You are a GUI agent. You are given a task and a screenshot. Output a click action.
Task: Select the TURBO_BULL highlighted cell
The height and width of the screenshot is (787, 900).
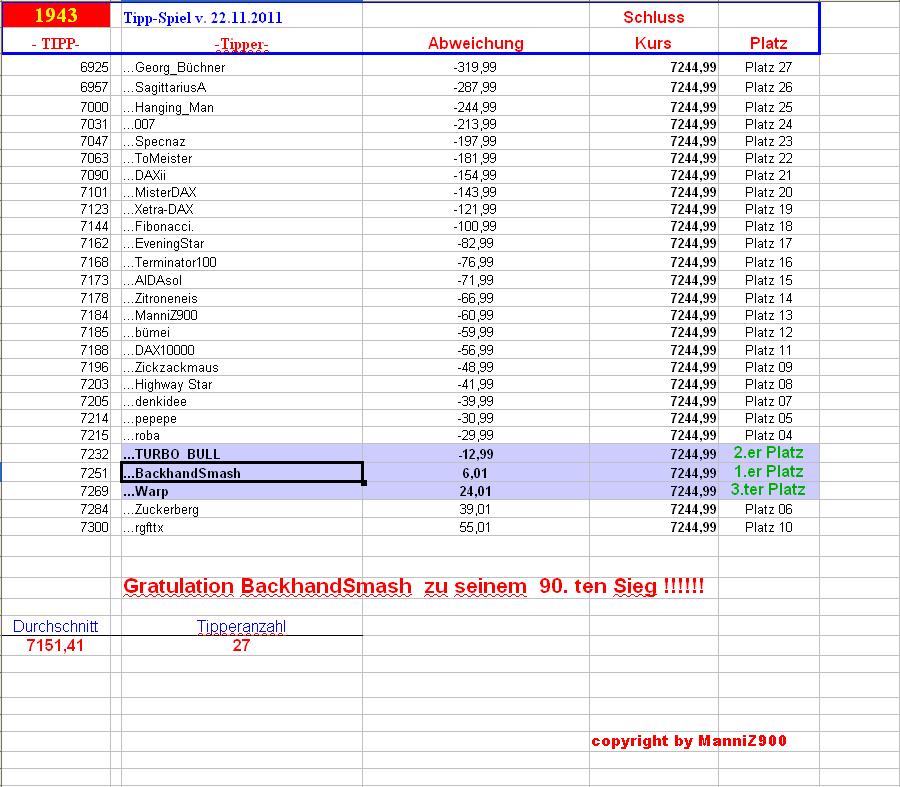[242, 453]
